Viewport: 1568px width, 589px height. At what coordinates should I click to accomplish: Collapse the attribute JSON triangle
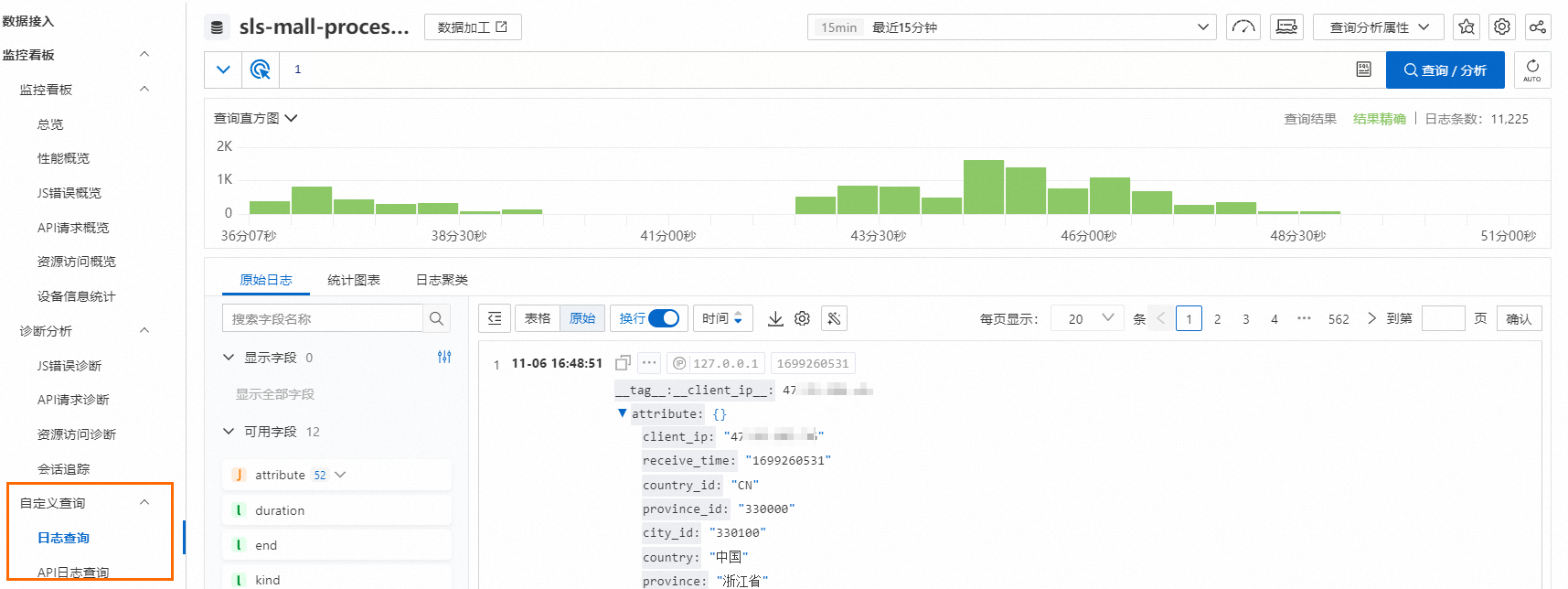tap(623, 413)
